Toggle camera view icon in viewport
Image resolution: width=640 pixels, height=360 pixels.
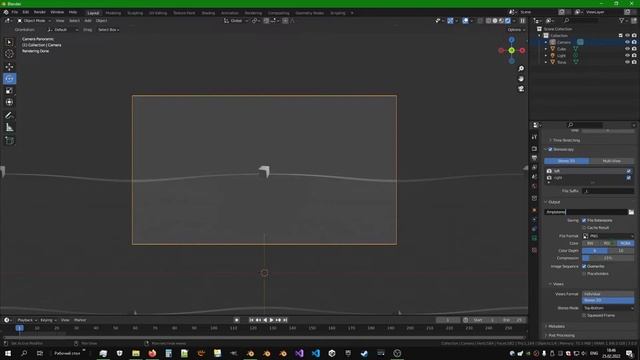(x=521, y=89)
